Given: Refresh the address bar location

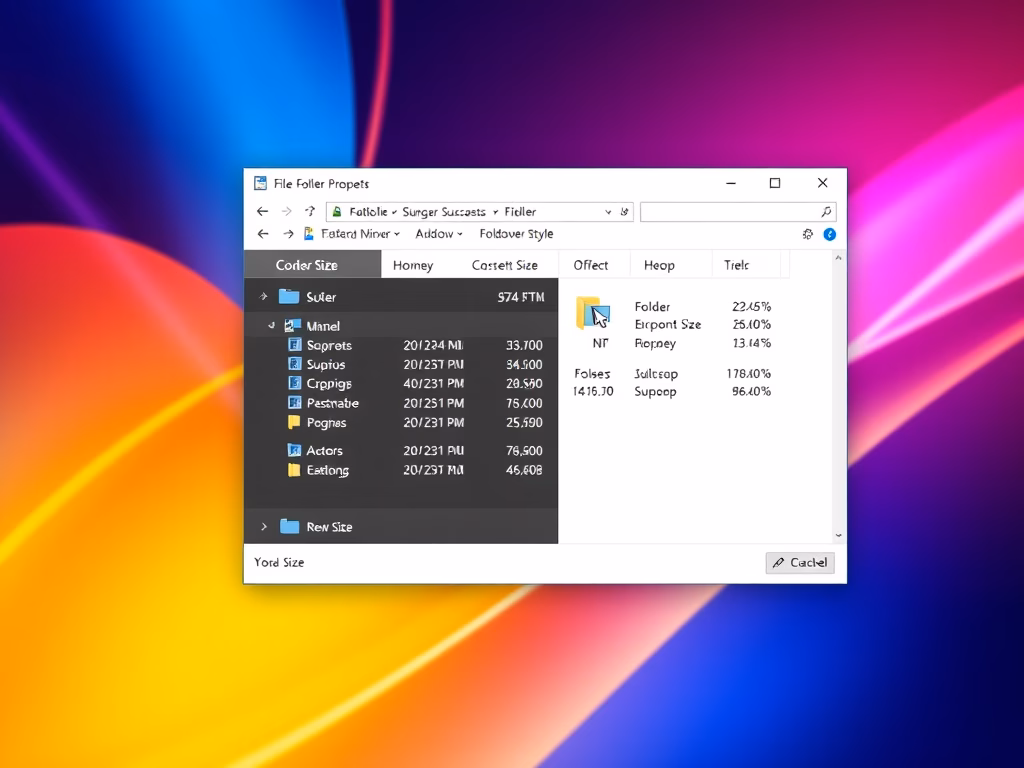Looking at the screenshot, I should (x=624, y=212).
